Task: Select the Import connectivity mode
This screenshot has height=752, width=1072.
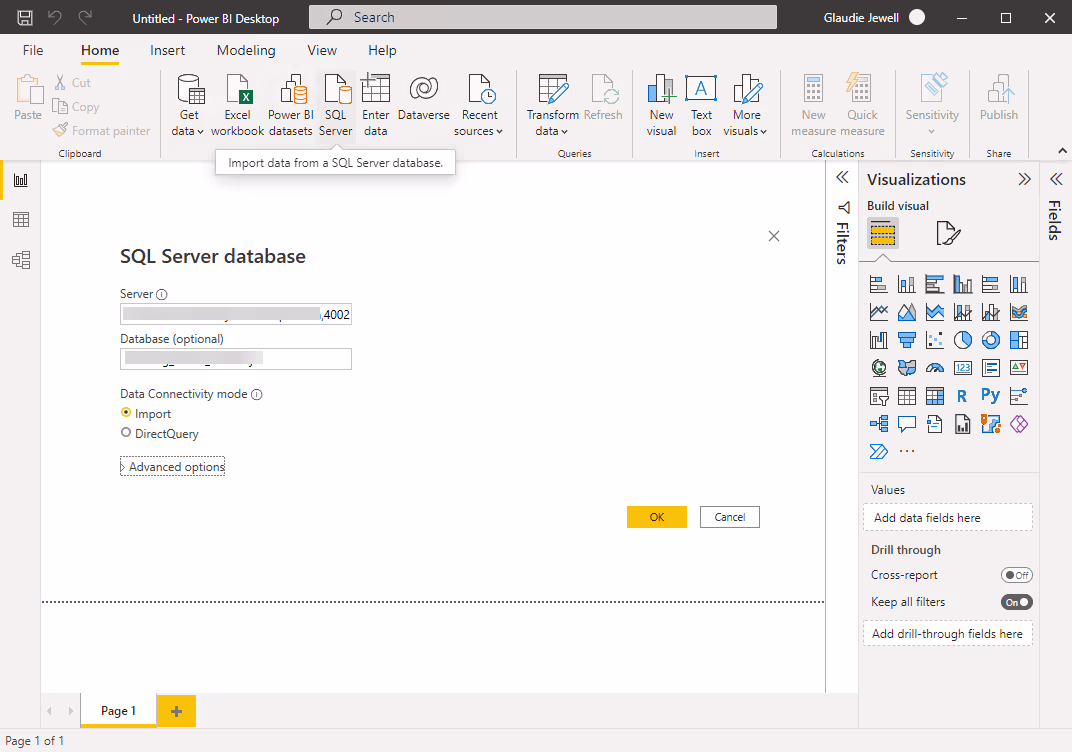Action: (x=126, y=413)
